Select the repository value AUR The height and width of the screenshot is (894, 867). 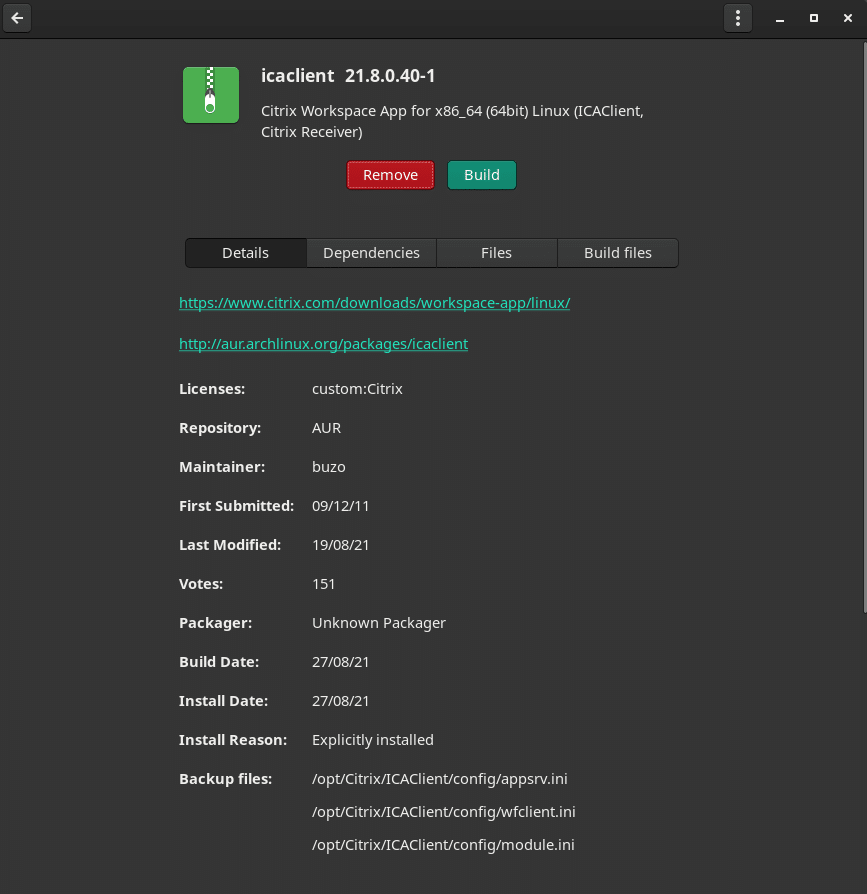[x=327, y=428]
